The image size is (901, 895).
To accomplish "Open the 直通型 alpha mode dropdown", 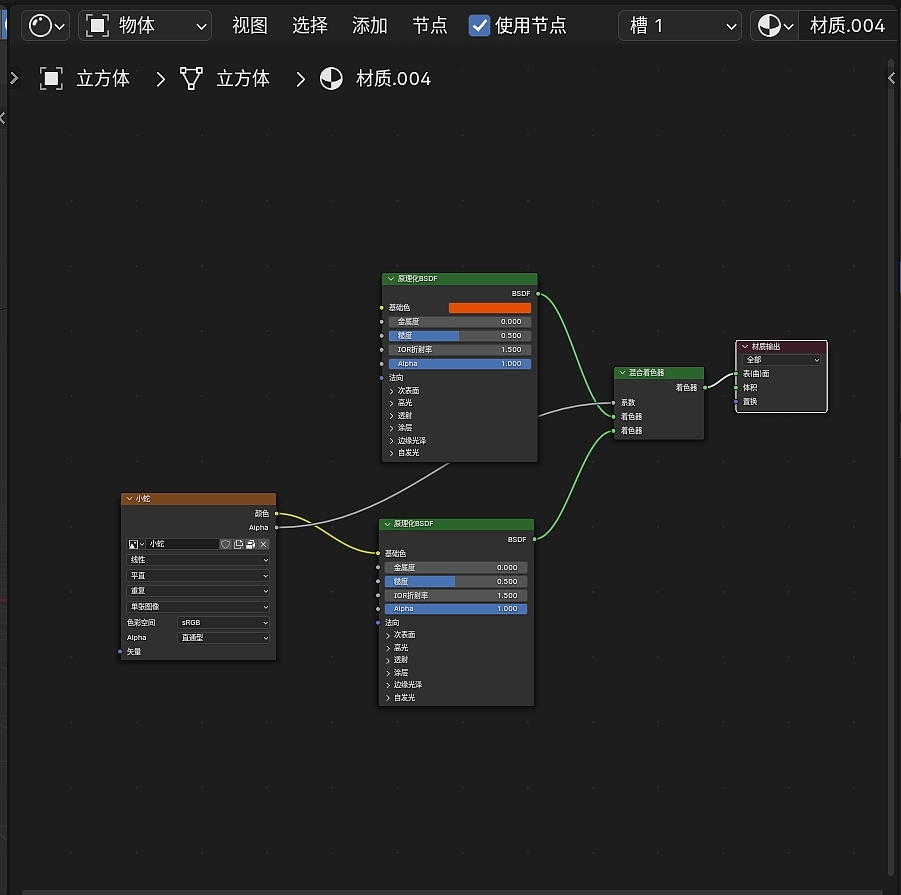I will tap(224, 638).
